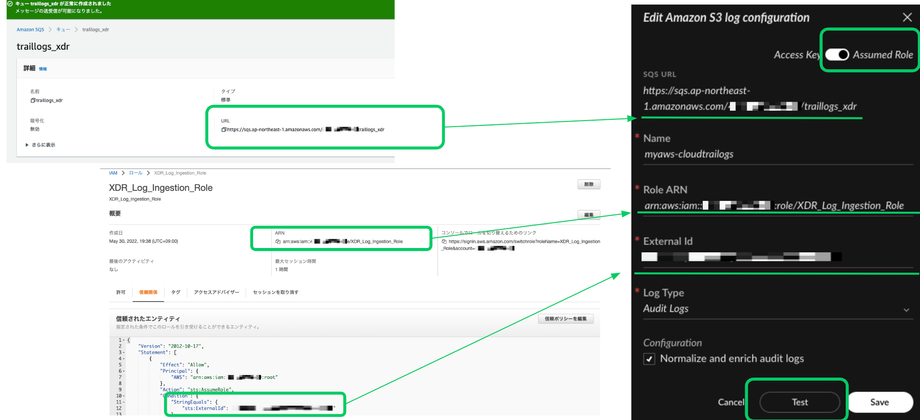This screenshot has width=920, height=420.
Task: Click Cancel in the log configuration dialog
Action: click(x=730, y=402)
